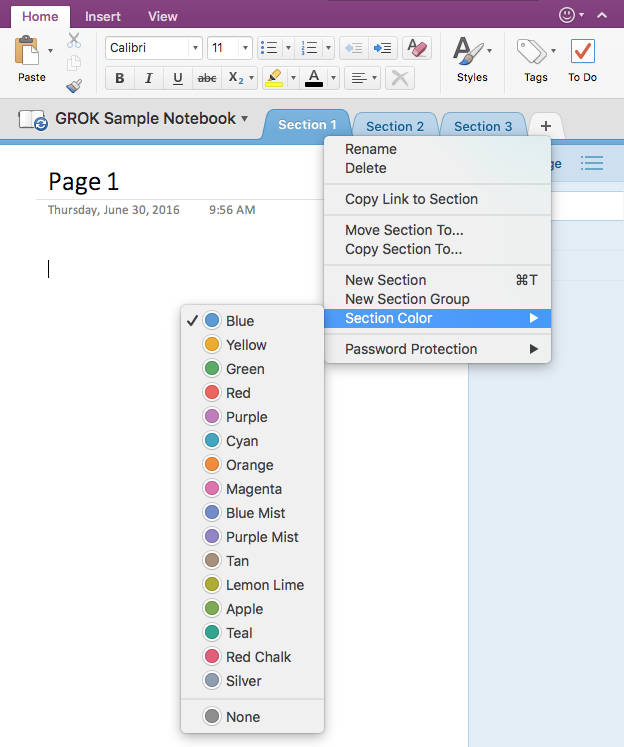The image size is (624, 747).
Task: Switch to the Home ribbon tab
Action: (x=40, y=17)
